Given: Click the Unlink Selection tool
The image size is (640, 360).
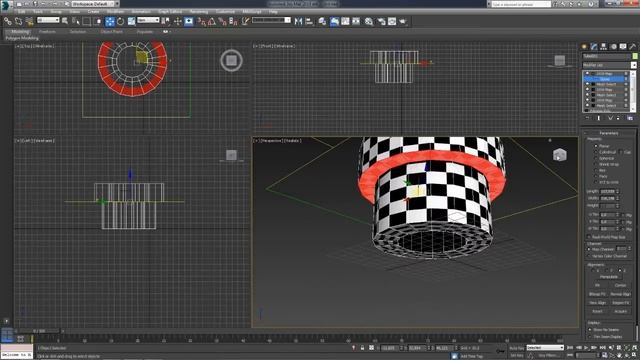Looking at the screenshot, I should [19, 21].
